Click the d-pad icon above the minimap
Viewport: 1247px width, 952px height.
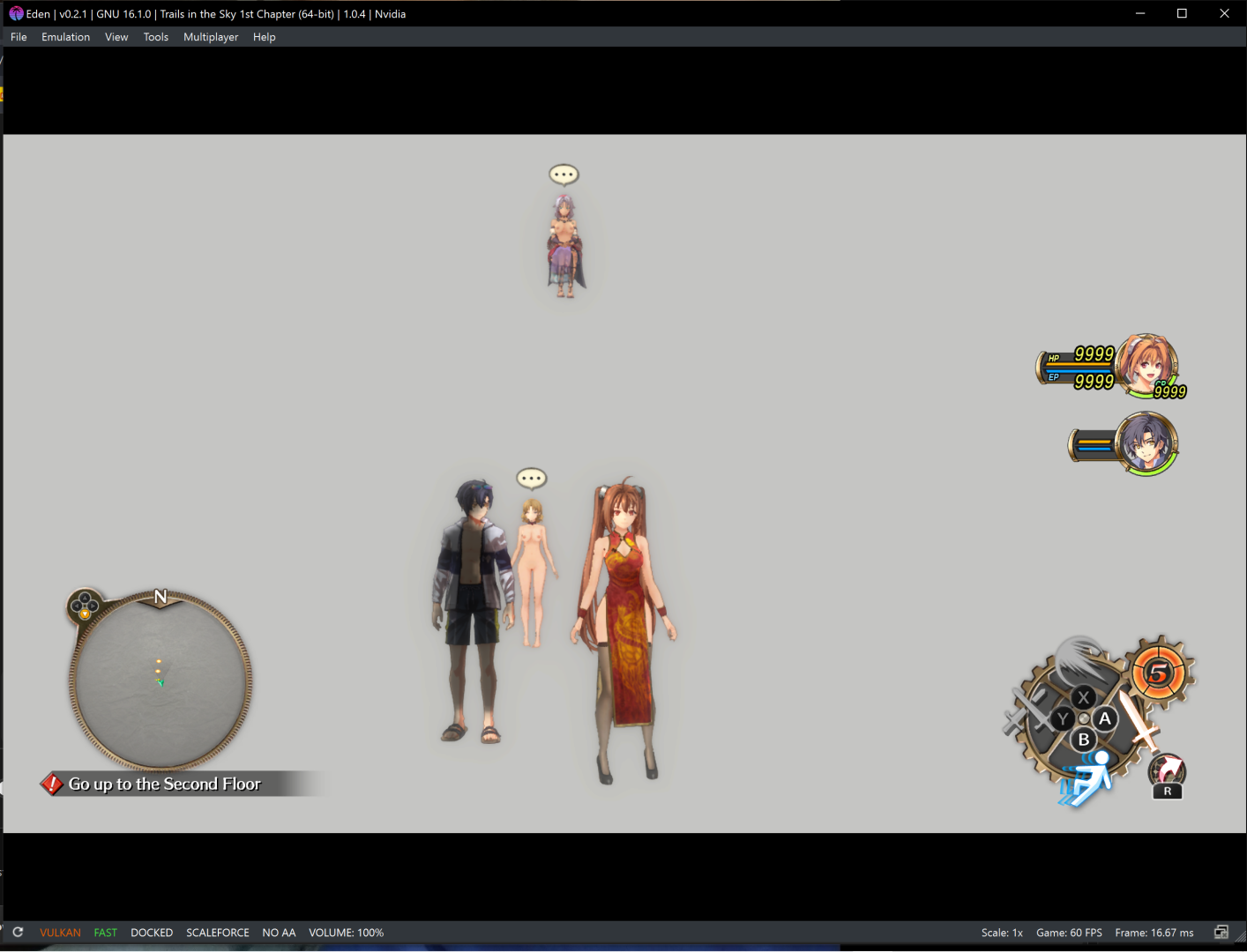coord(85,606)
